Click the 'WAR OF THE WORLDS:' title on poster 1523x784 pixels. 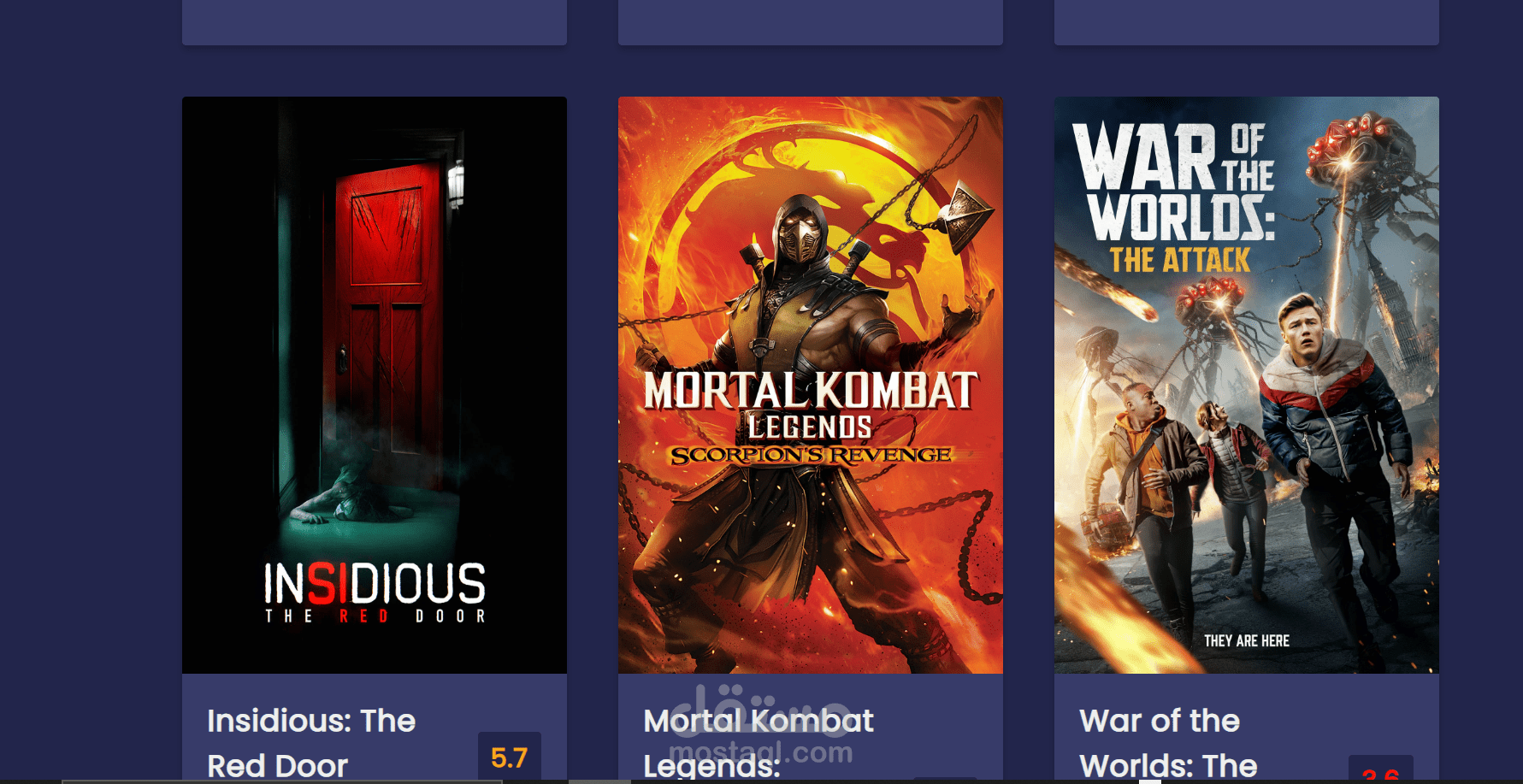point(1173,182)
